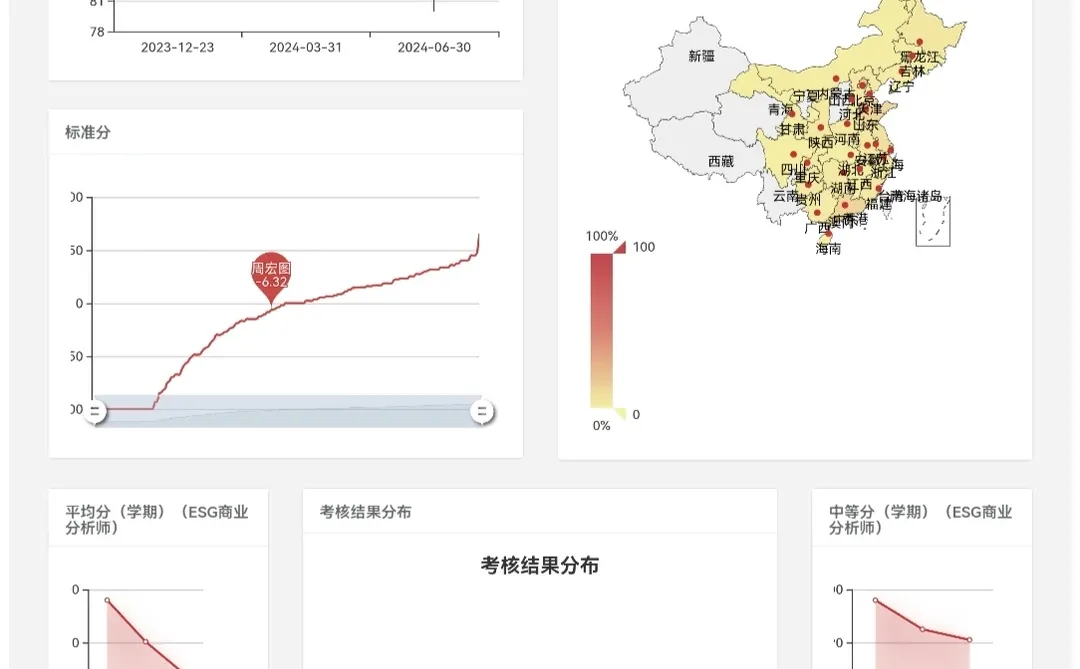Click the 中等分（学期） panel title

click(x=920, y=519)
